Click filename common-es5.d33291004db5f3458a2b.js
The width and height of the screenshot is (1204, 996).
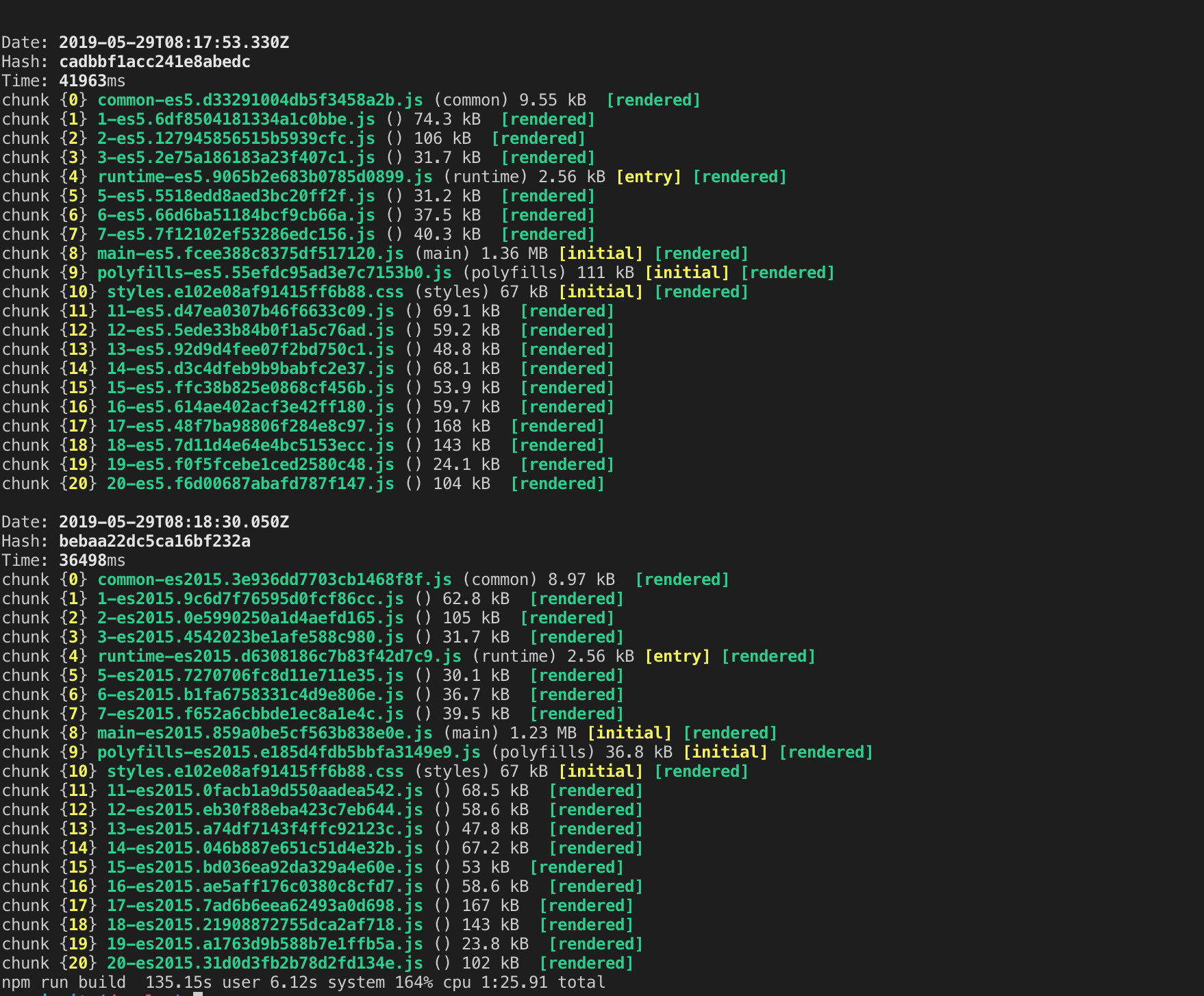tap(260, 100)
